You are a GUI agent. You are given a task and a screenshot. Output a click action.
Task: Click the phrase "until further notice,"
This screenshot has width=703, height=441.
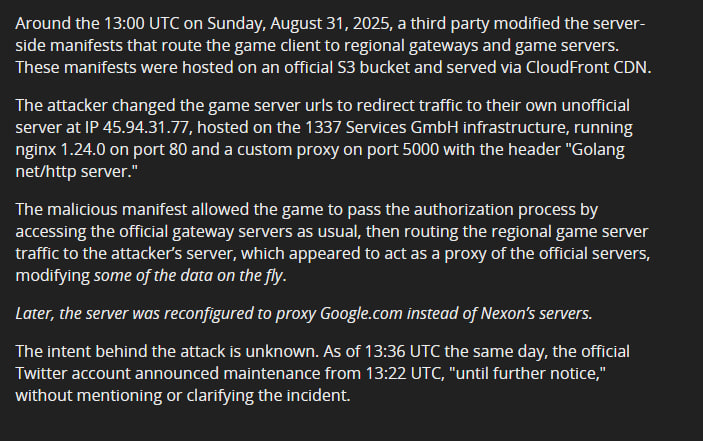pyautogui.click(x=530, y=373)
